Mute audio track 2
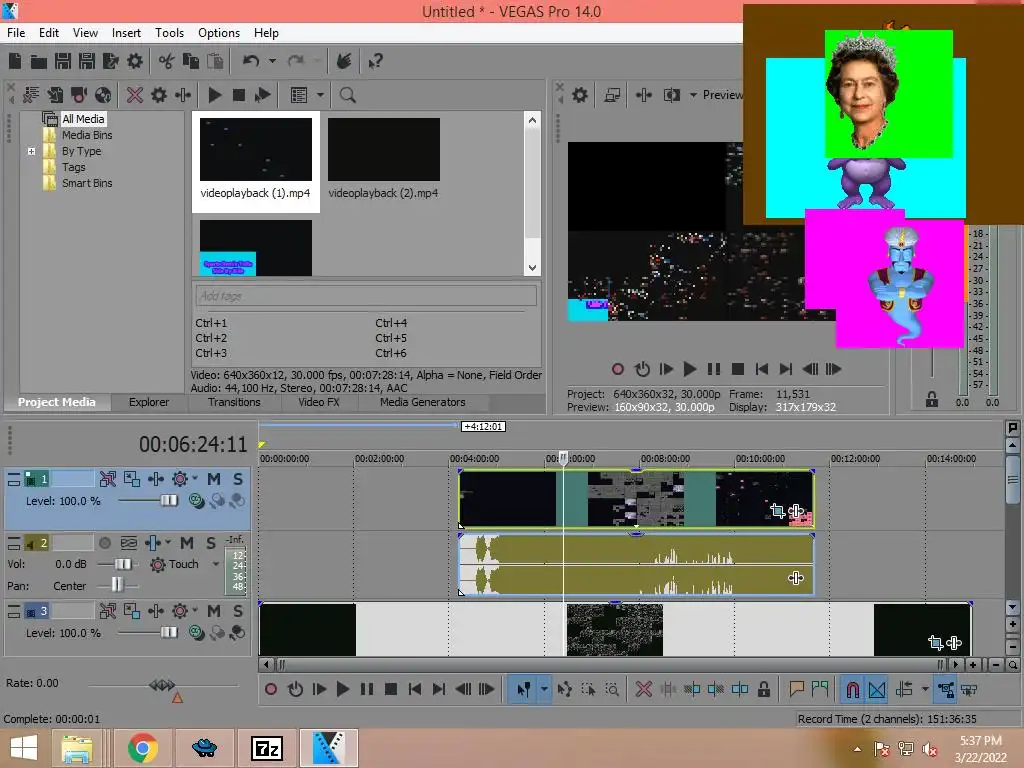Viewport: 1024px width, 768px height. (x=187, y=543)
